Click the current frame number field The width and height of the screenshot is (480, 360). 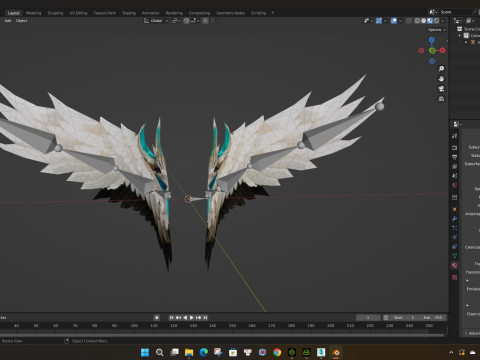tap(368, 318)
